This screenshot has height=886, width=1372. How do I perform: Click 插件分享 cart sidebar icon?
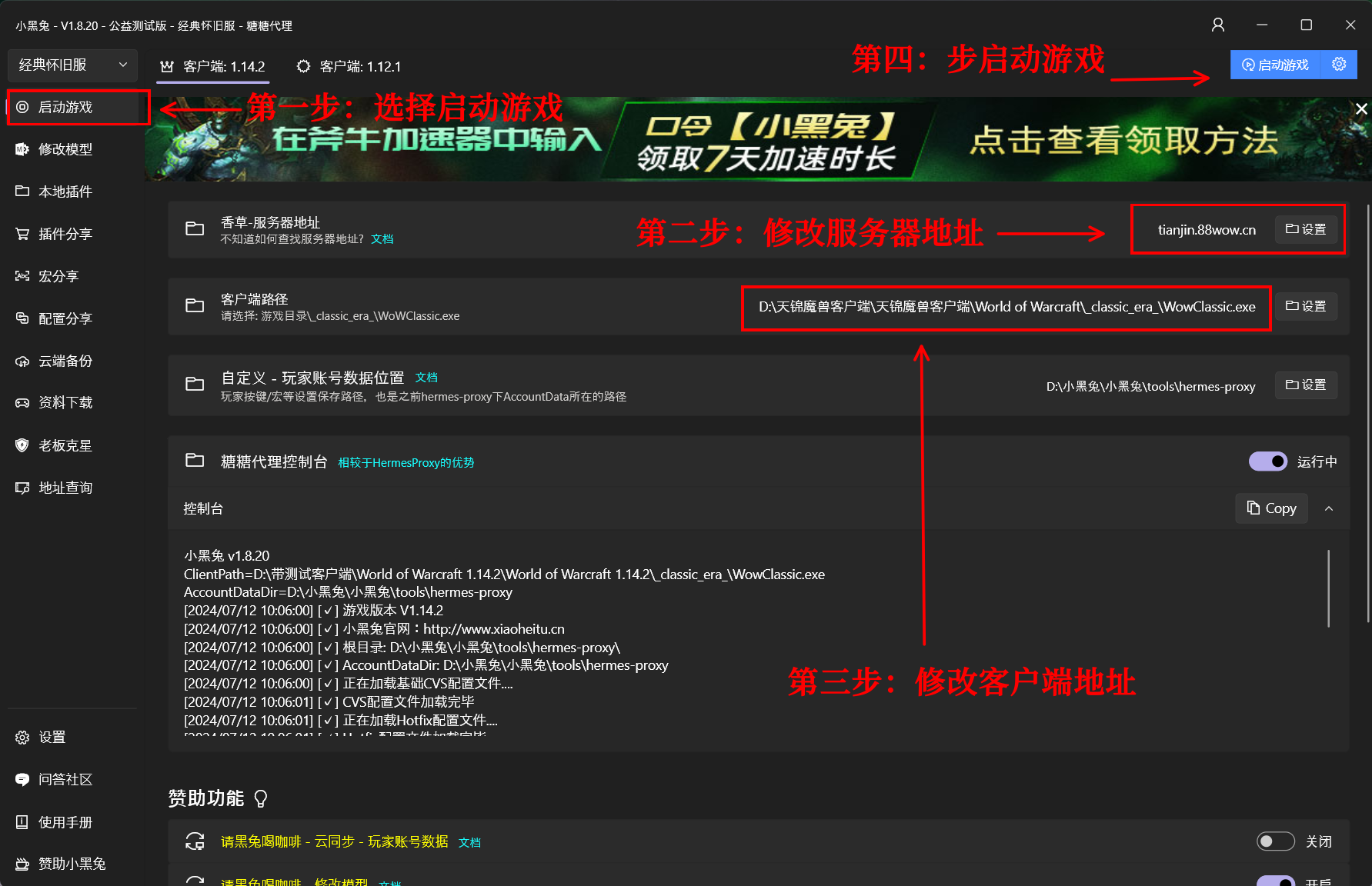22,234
